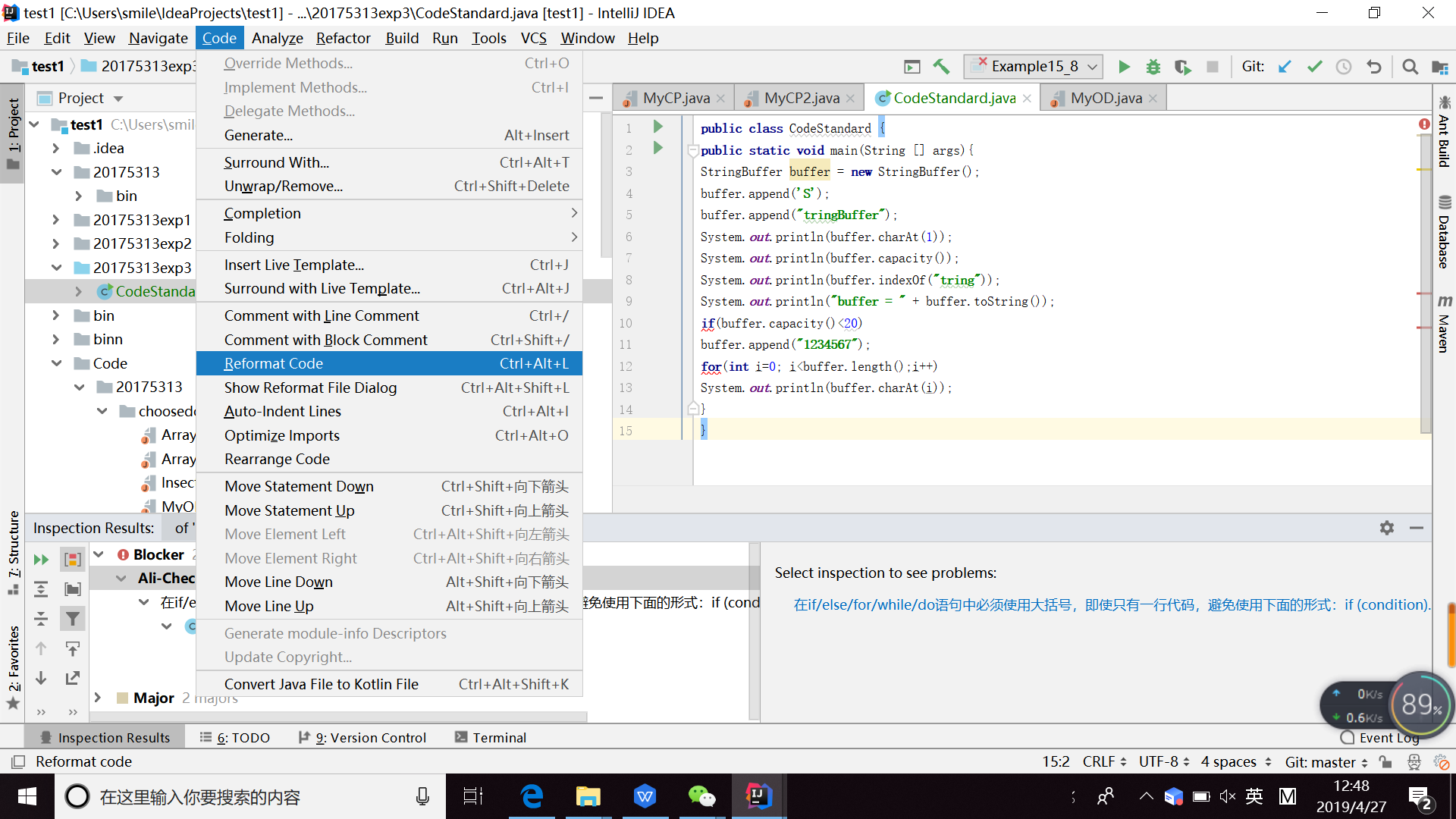Open Windows Start menu

[x=27, y=796]
